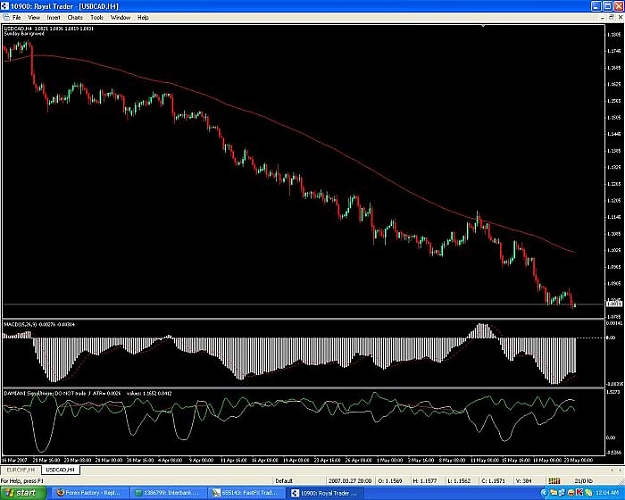The height and width of the screenshot is (500, 625).
Task: Click the current price tag on the price scale
Action: tap(614, 304)
